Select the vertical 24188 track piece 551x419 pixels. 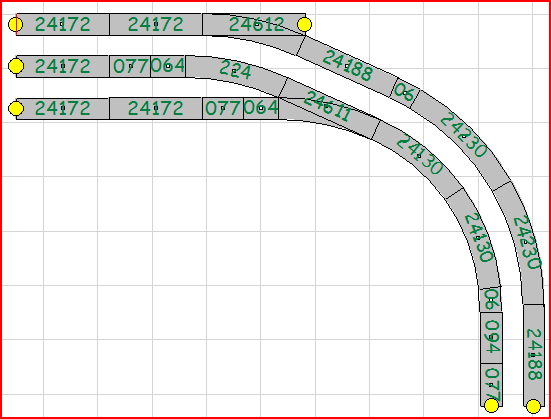[534, 355]
